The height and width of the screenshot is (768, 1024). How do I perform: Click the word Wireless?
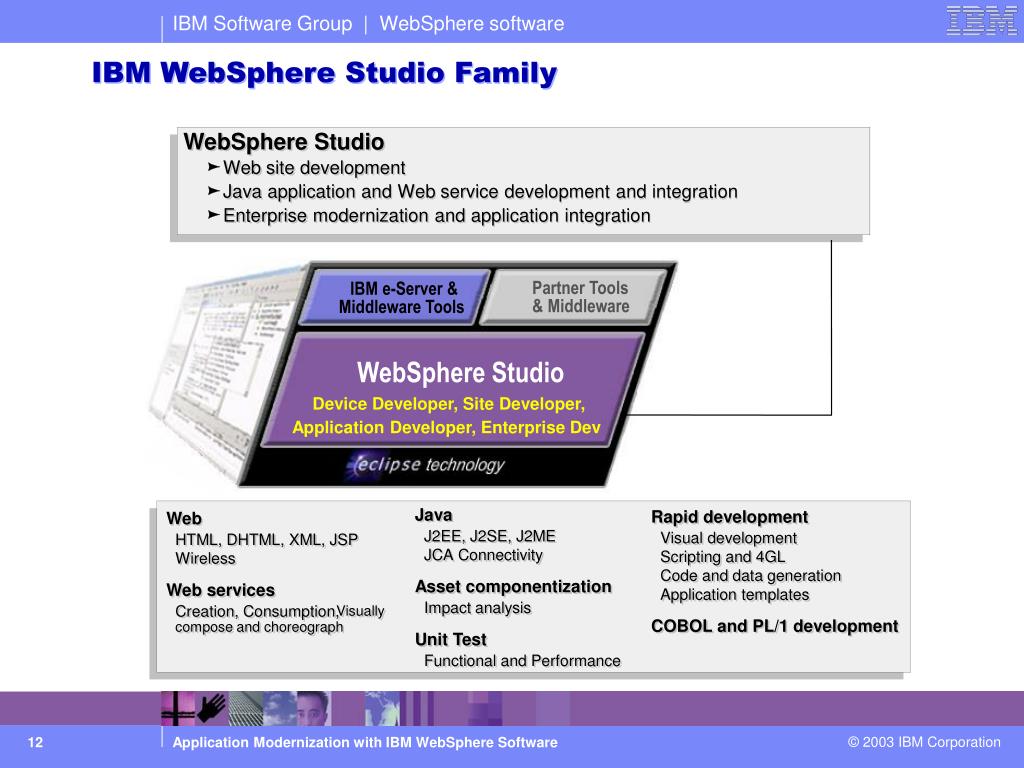(205, 559)
